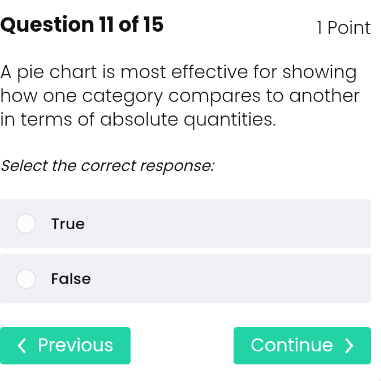The width and height of the screenshot is (381, 381).
Task: Click the left chevron icon on Previous
Action: pyautogui.click(x=22, y=346)
